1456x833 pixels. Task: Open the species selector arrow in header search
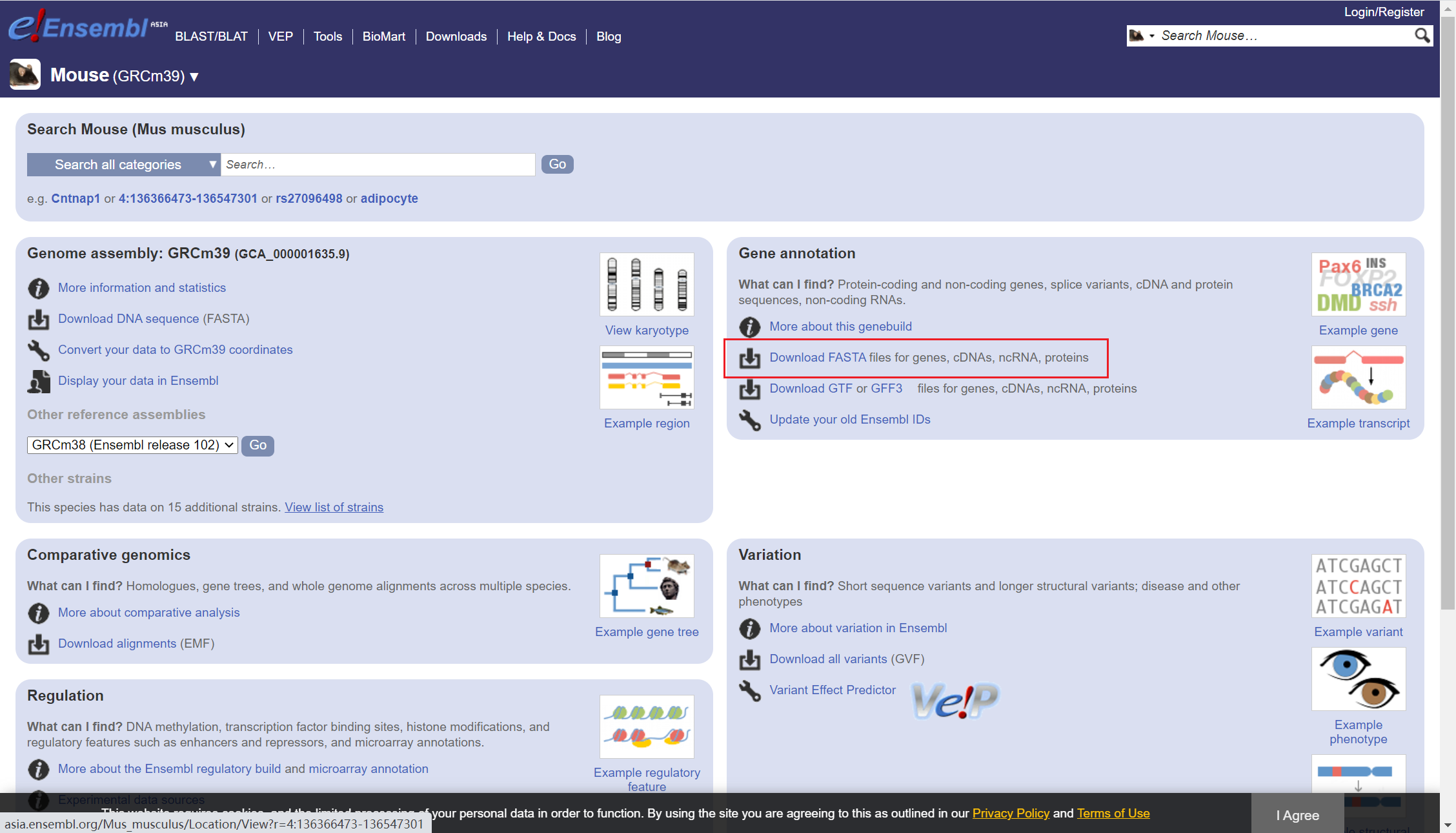[x=1152, y=36]
